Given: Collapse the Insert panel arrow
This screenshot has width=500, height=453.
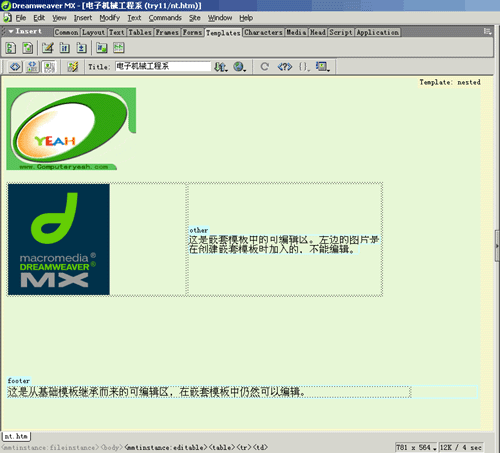Looking at the screenshot, I should click(x=11, y=31).
